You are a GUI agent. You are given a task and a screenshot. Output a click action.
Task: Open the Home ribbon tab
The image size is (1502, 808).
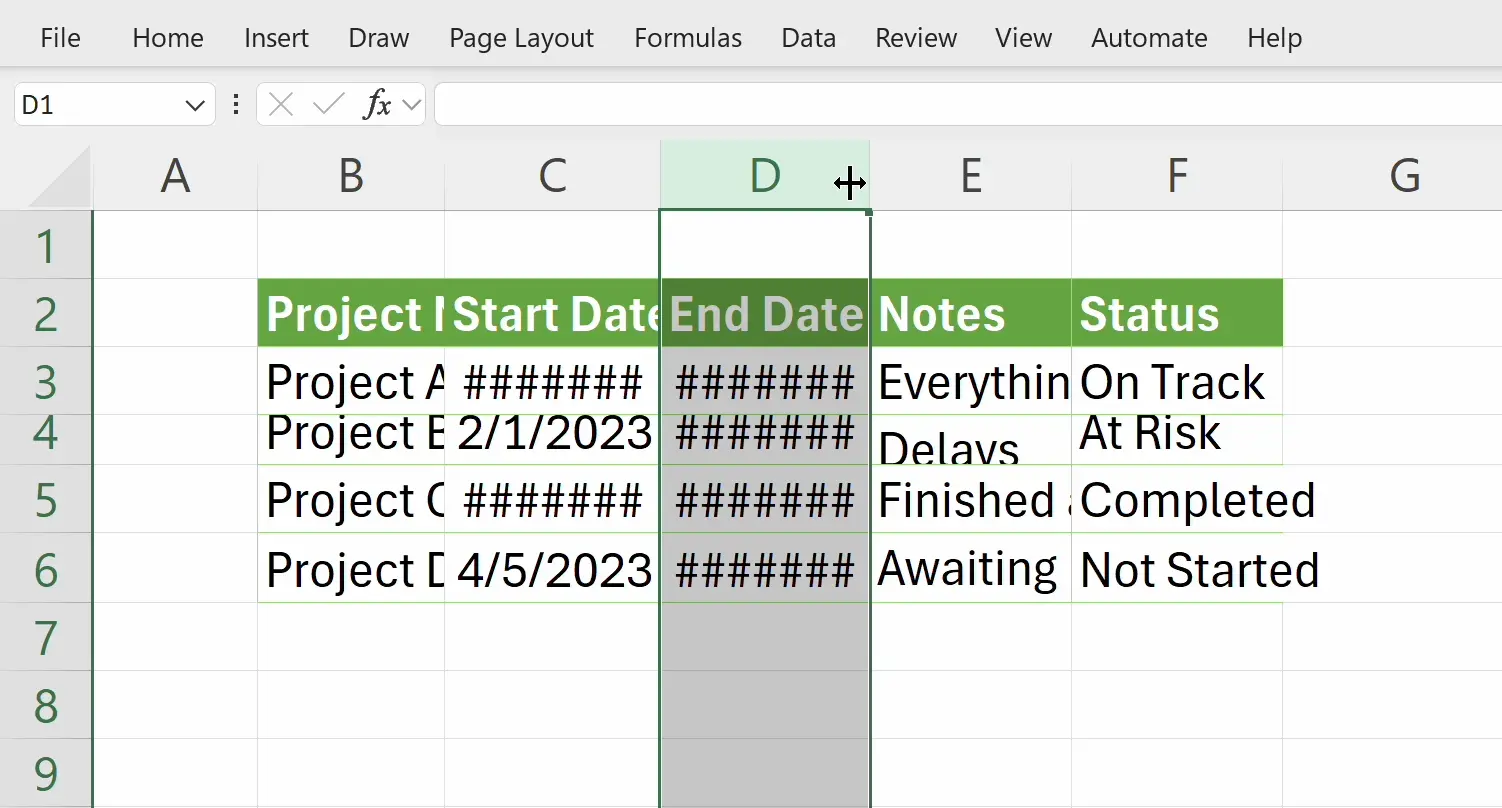point(167,38)
